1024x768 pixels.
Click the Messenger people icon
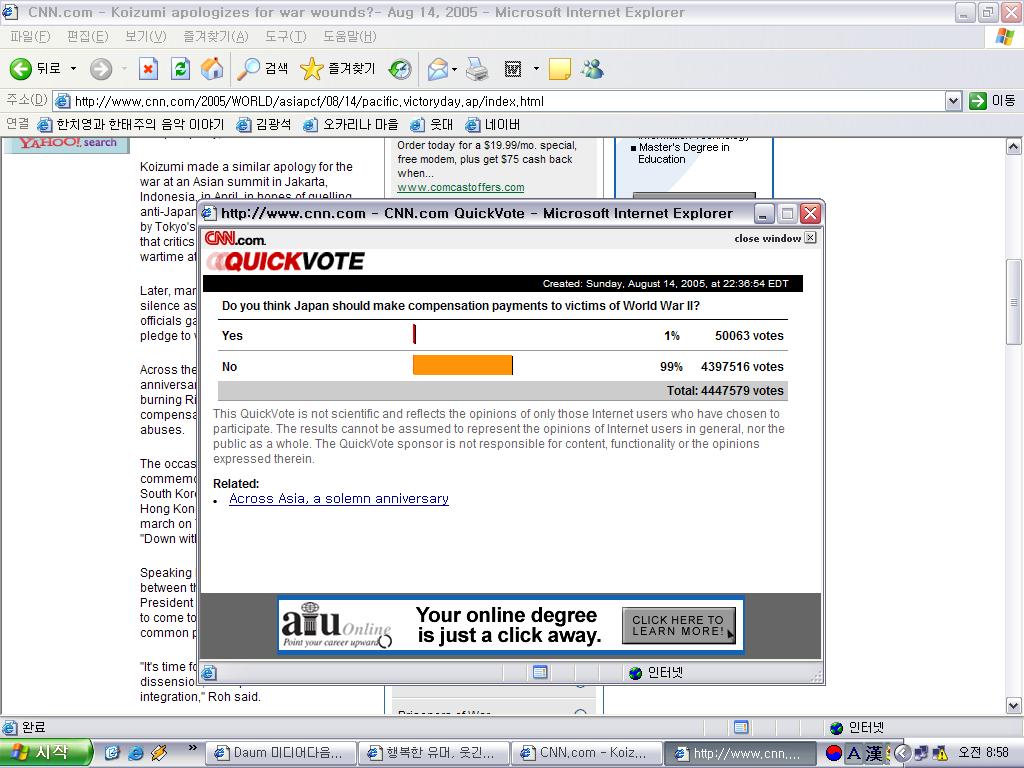(x=592, y=69)
